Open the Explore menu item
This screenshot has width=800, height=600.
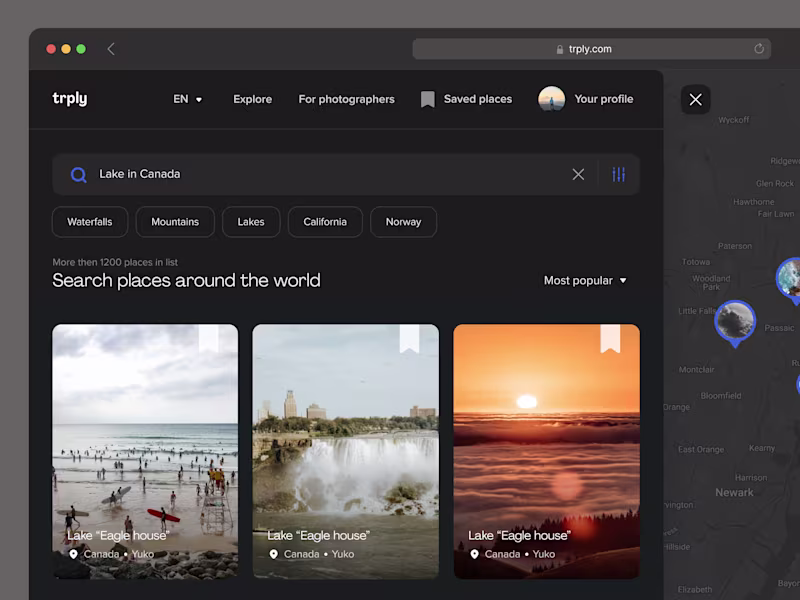tap(253, 99)
